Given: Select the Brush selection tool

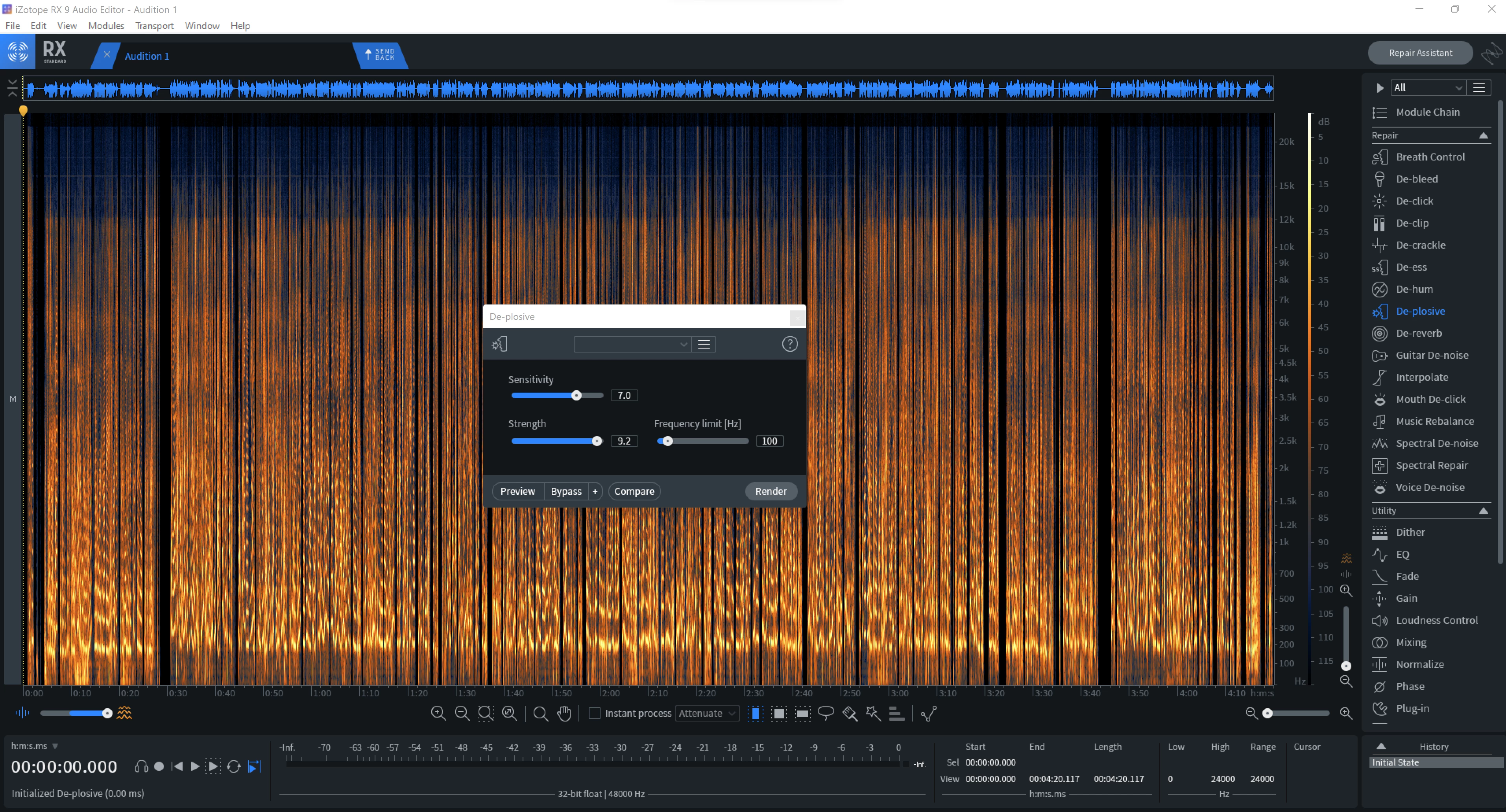Looking at the screenshot, I should [850, 712].
